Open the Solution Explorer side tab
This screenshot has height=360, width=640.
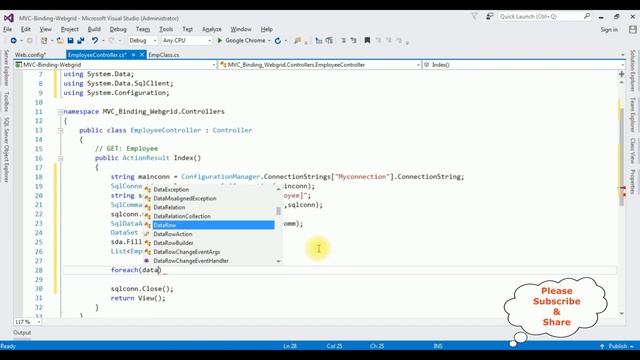pyautogui.click(x=633, y=70)
